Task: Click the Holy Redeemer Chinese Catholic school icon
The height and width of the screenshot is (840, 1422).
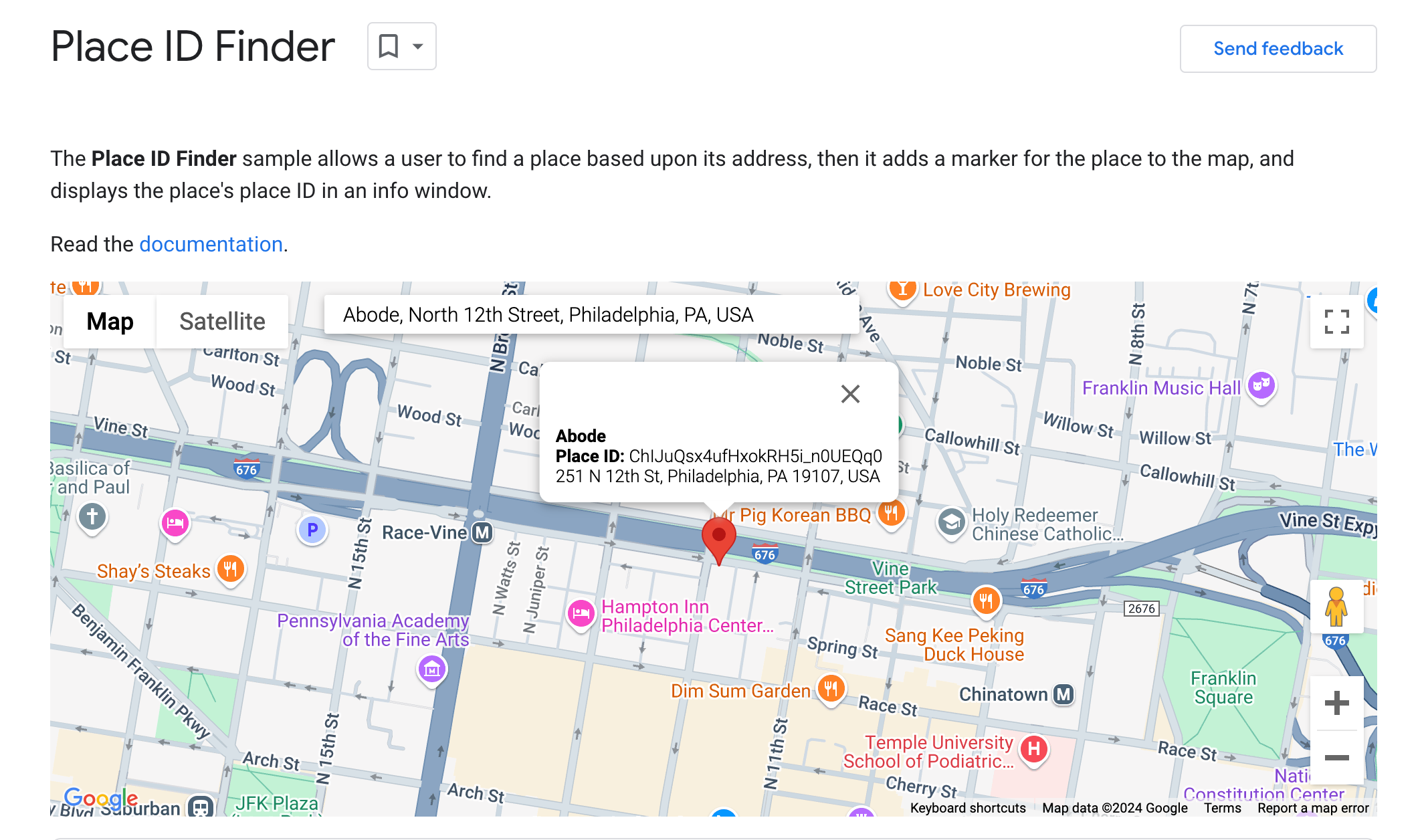Action: [951, 522]
